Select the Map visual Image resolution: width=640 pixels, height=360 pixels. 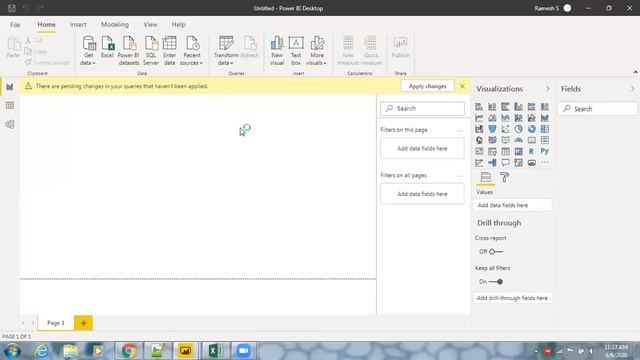pyautogui.click(x=479, y=140)
